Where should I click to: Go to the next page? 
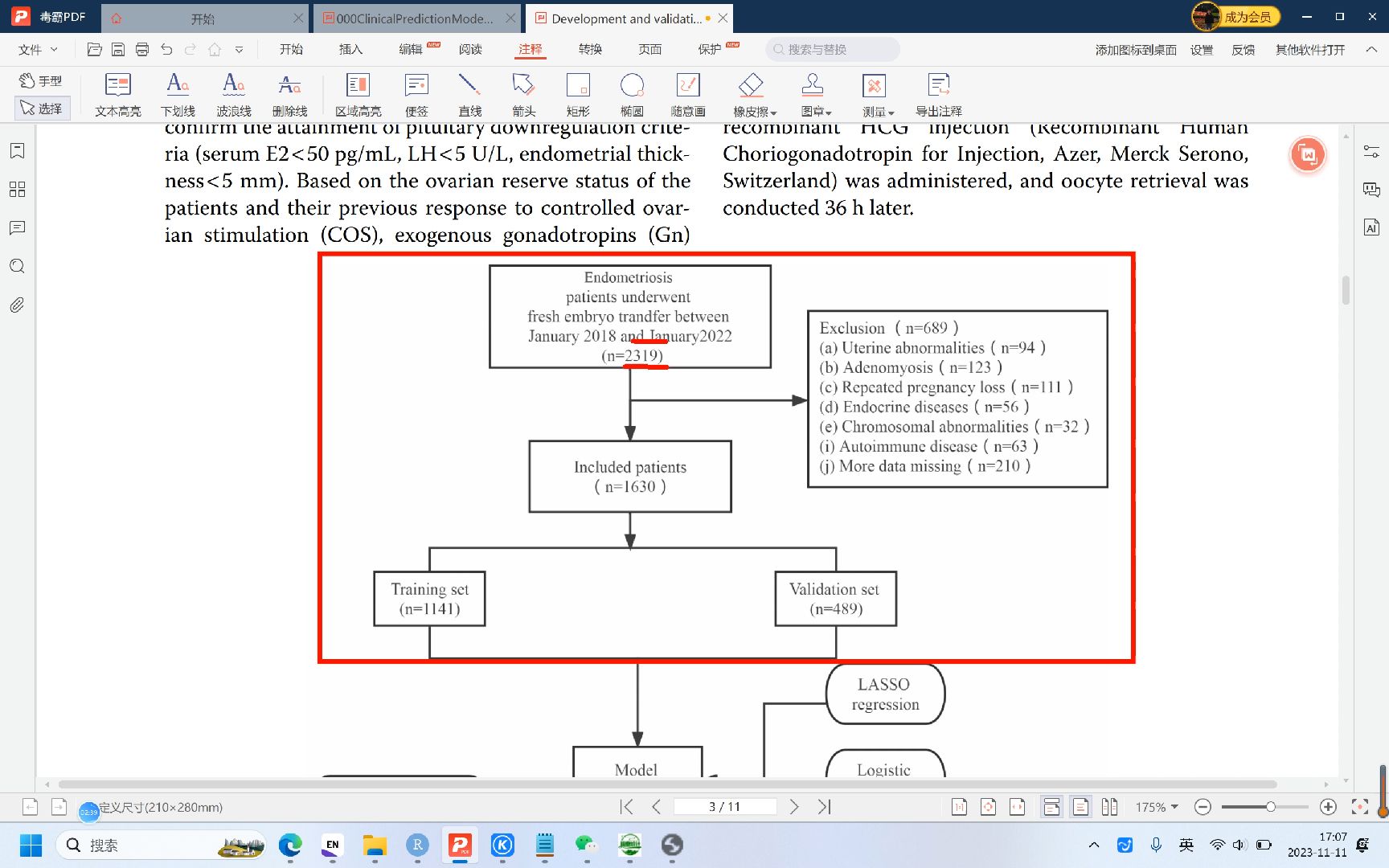(x=794, y=807)
